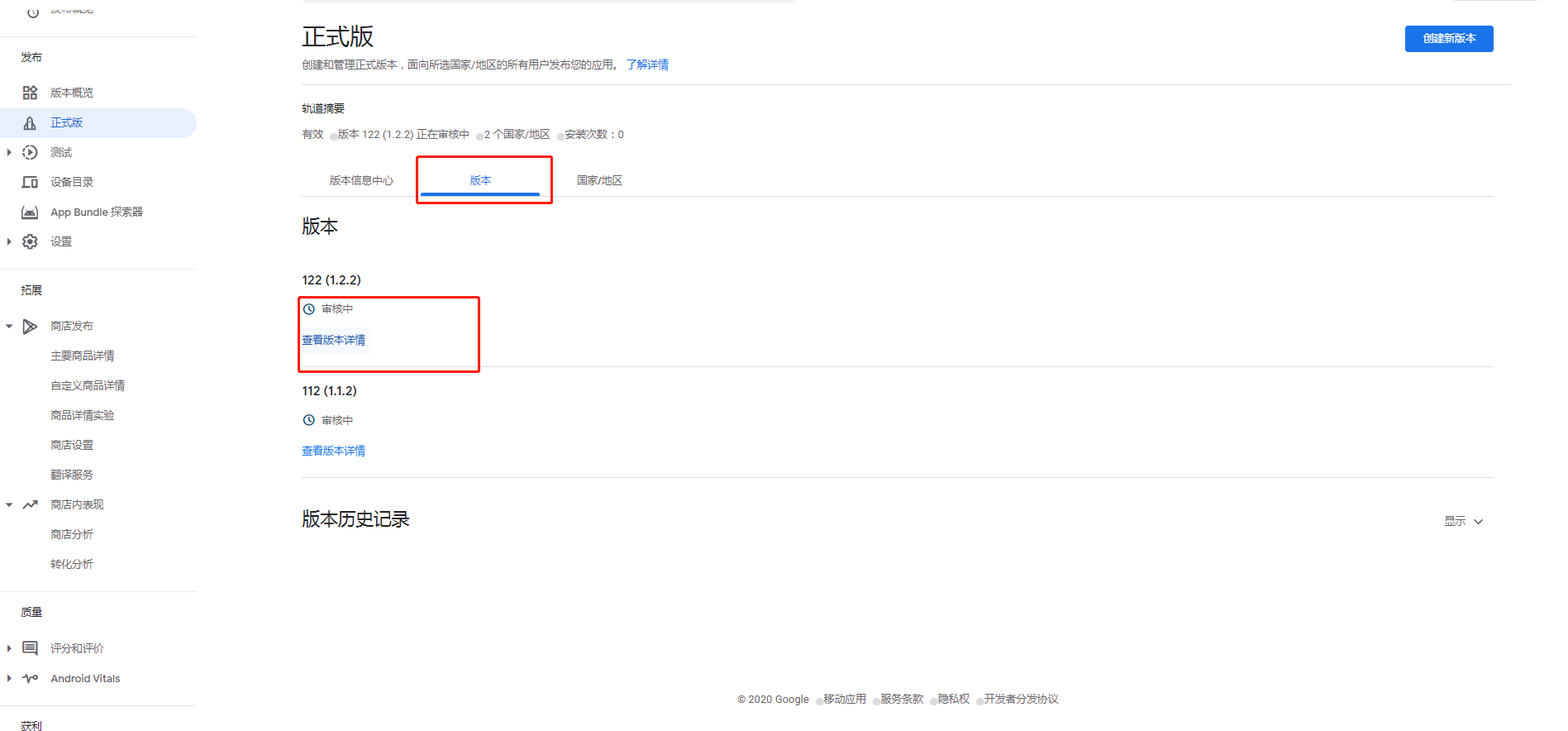Open 商店设置 page

(72, 445)
